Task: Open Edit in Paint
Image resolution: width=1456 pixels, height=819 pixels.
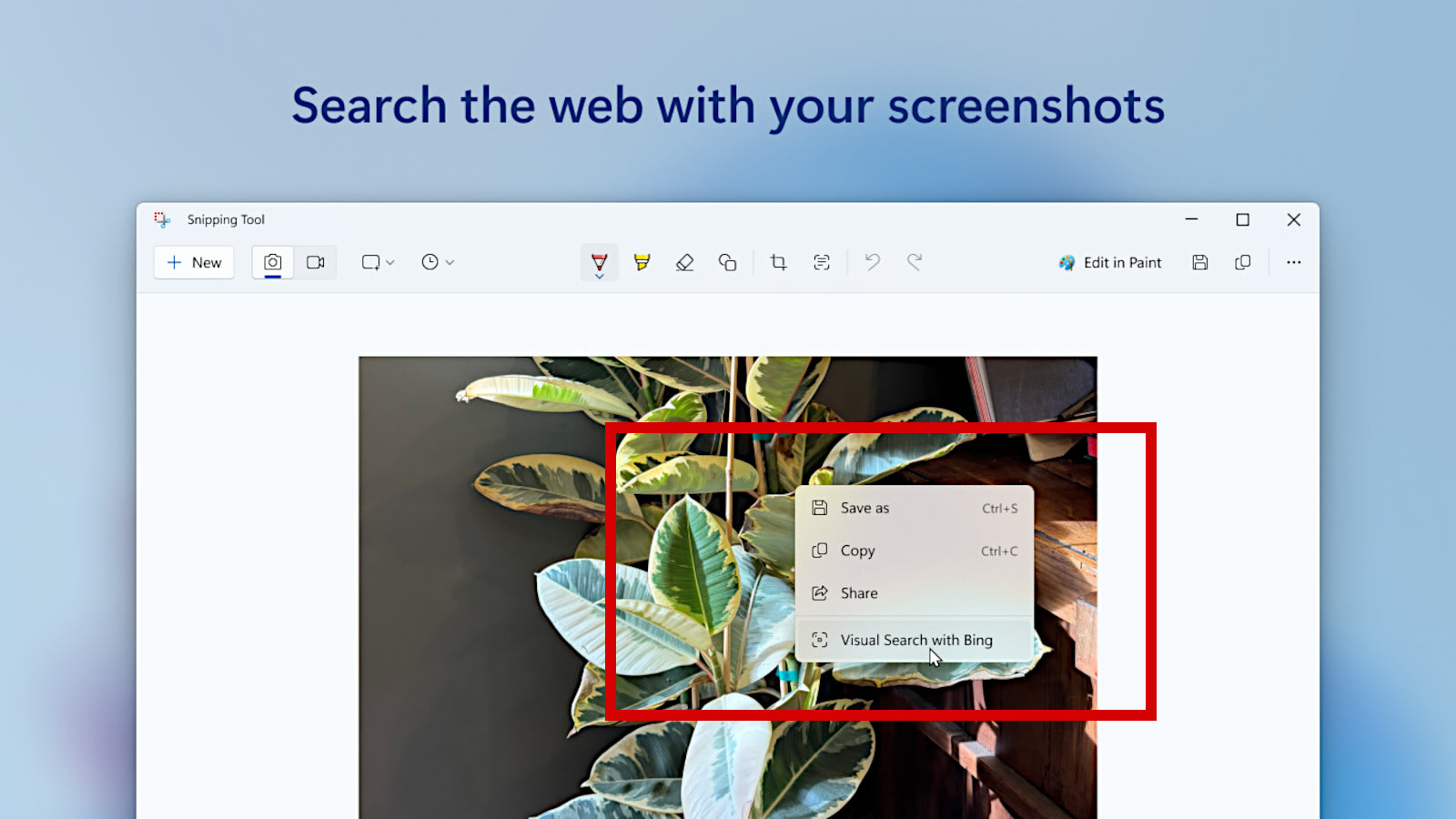Action: point(1109,262)
